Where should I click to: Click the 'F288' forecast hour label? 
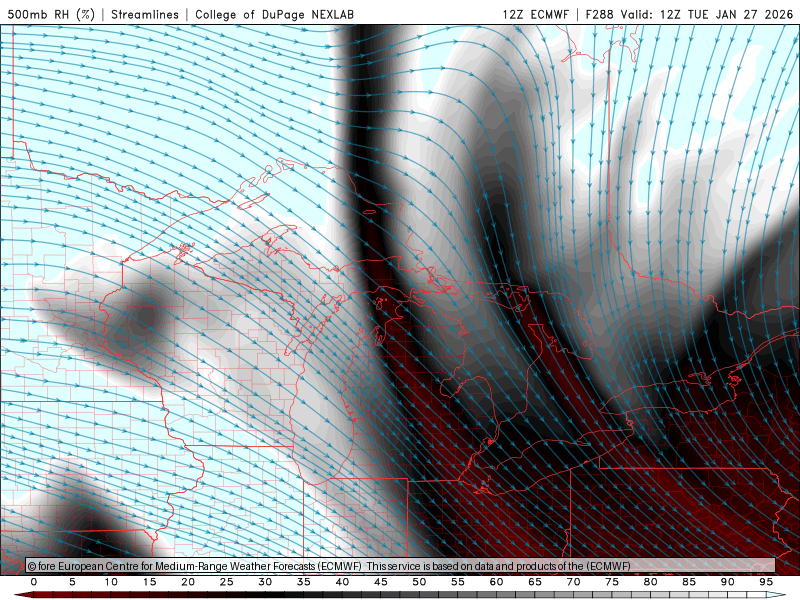click(599, 14)
